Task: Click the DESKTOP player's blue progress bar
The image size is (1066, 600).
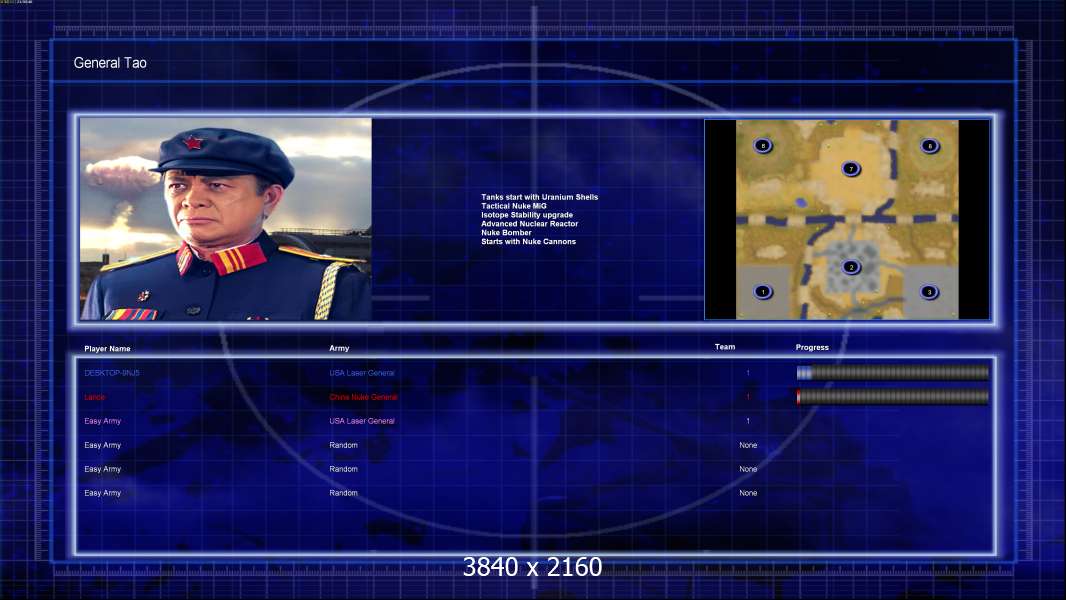Action: 893,372
